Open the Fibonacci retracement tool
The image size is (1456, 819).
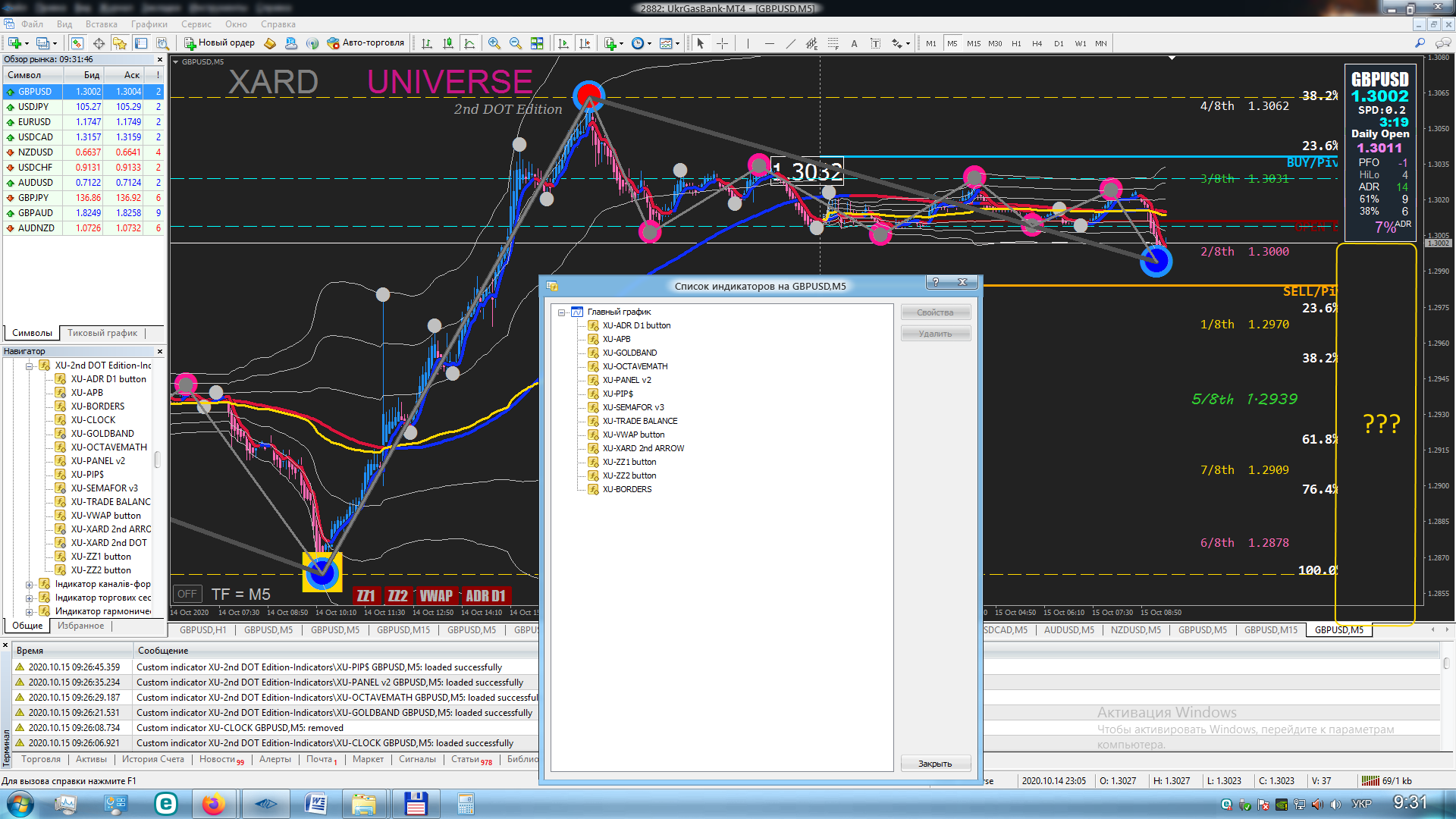tap(833, 43)
